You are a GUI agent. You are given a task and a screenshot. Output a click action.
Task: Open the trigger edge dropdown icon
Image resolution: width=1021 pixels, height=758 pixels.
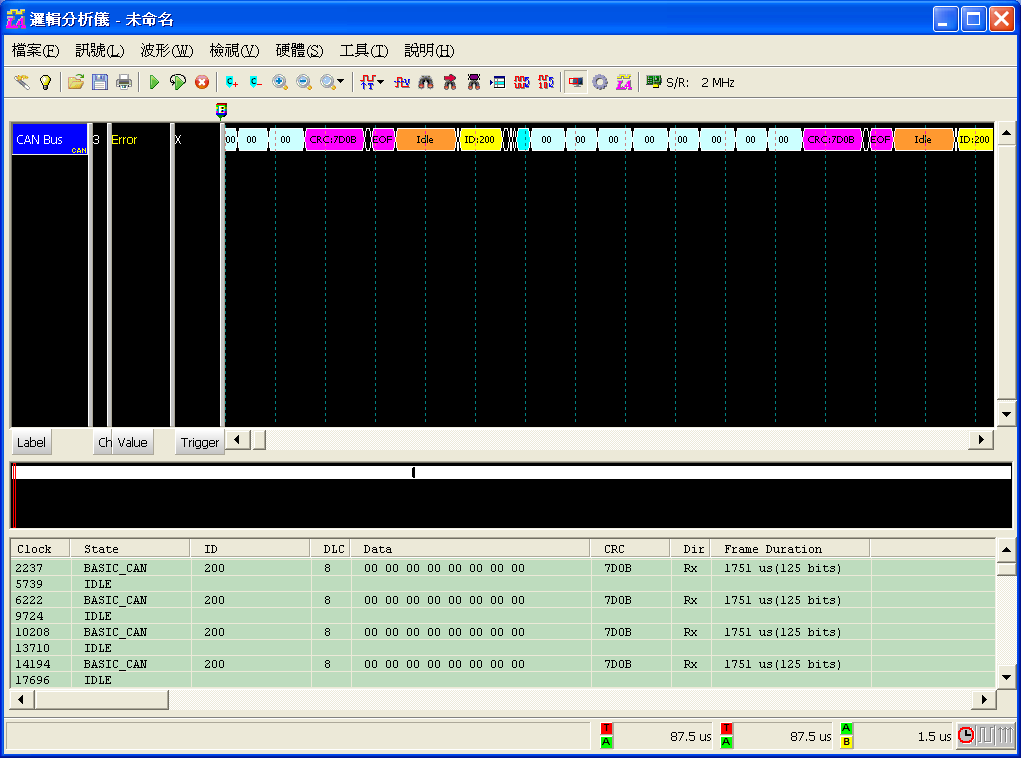coord(372,82)
